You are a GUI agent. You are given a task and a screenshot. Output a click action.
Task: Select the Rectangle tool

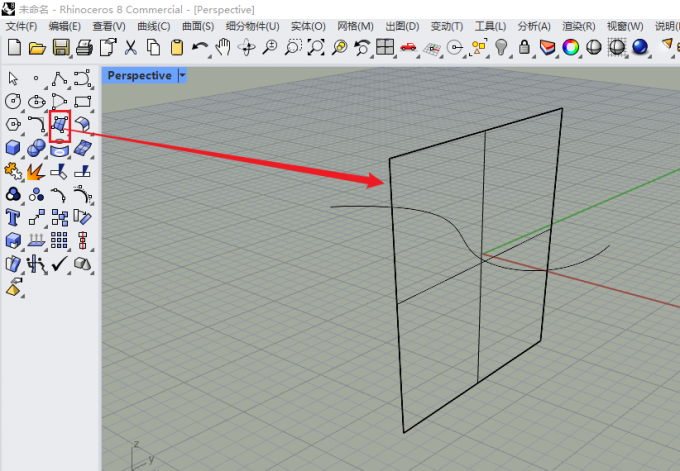click(x=82, y=102)
